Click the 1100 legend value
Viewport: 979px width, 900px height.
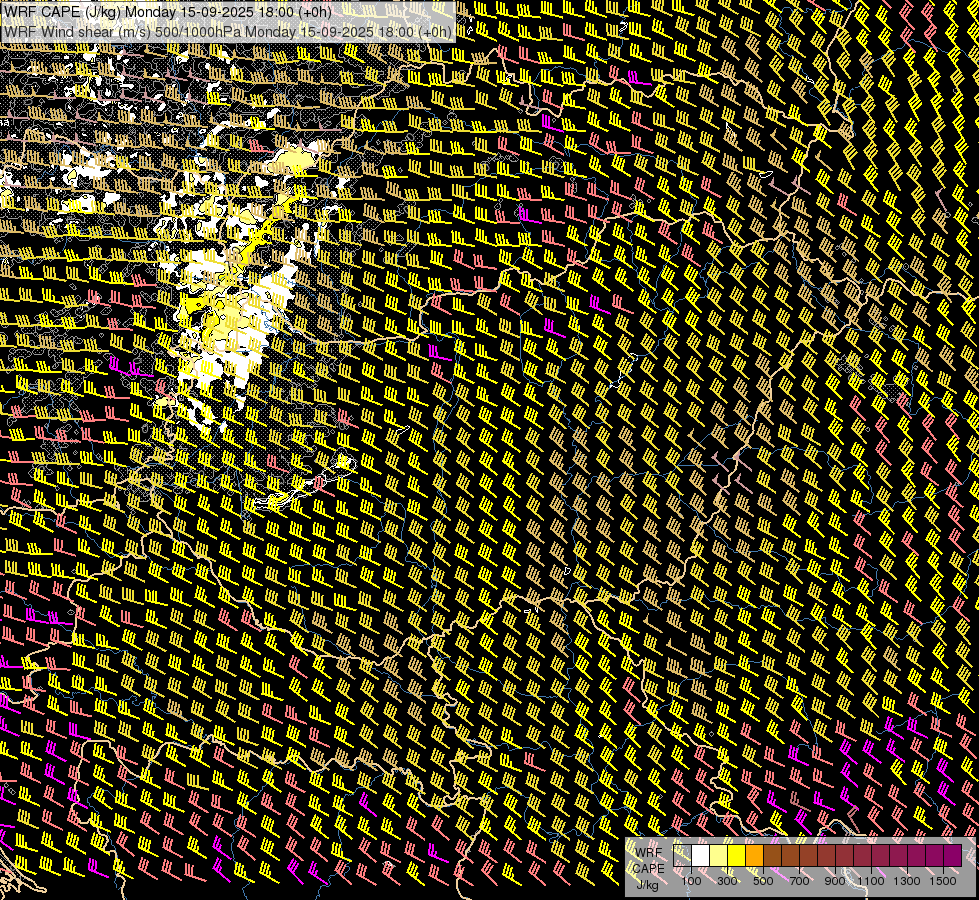point(870,881)
